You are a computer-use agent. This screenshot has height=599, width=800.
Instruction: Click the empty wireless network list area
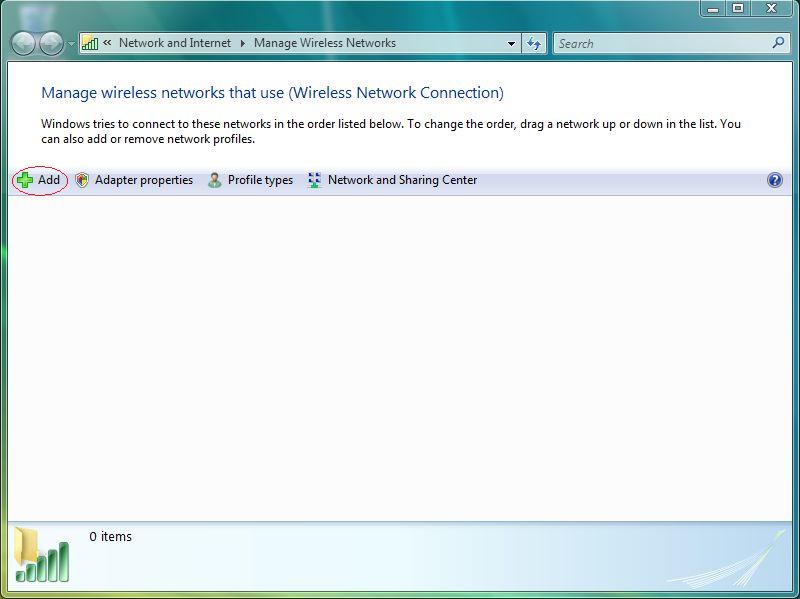coord(400,350)
